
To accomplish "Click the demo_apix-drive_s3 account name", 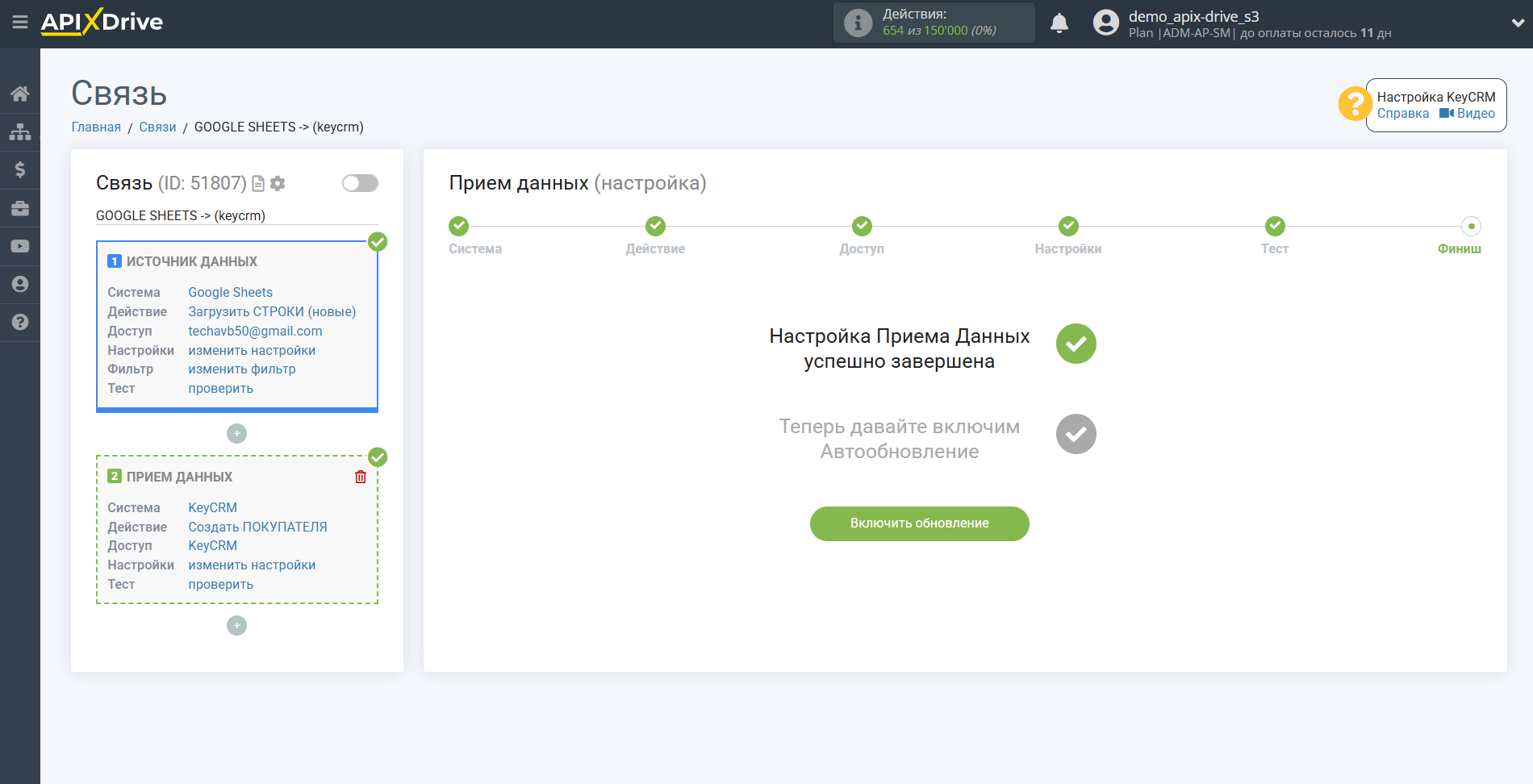I will (x=1193, y=16).
